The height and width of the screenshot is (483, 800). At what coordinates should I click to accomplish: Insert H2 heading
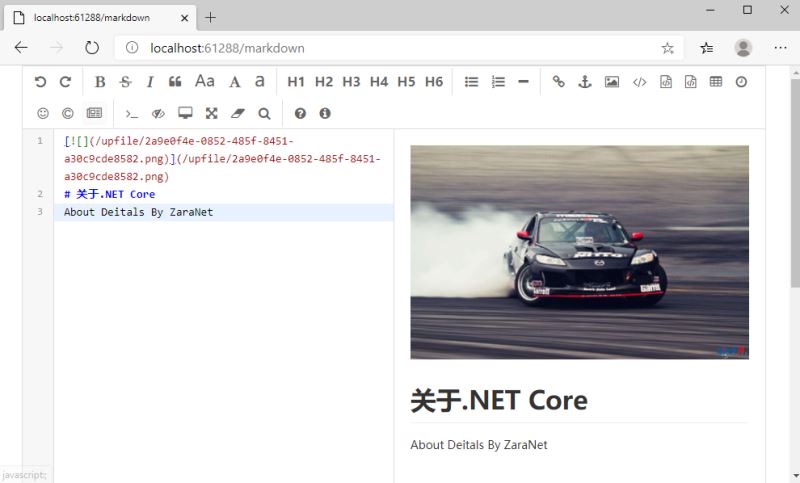(323, 82)
